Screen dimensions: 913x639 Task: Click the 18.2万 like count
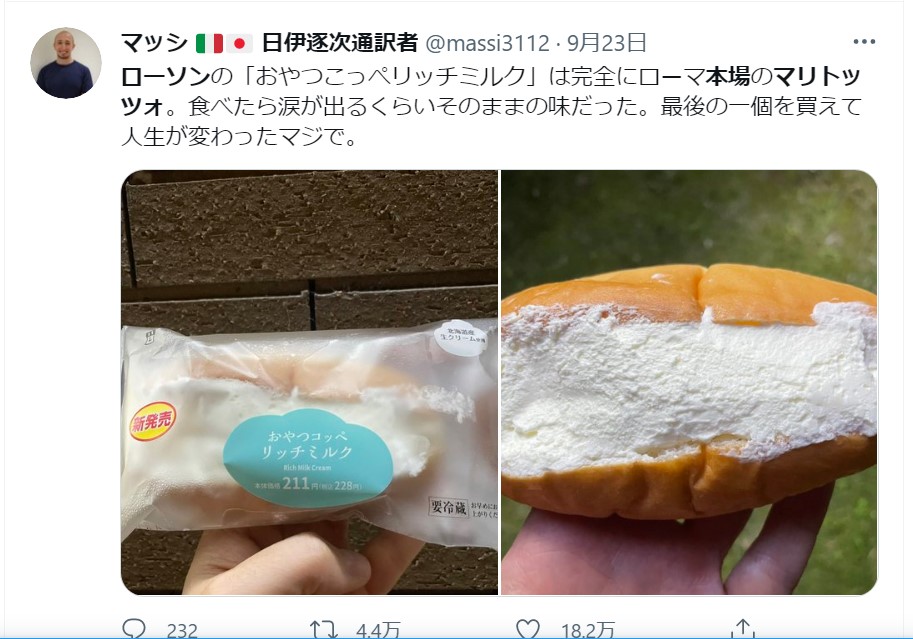click(588, 630)
